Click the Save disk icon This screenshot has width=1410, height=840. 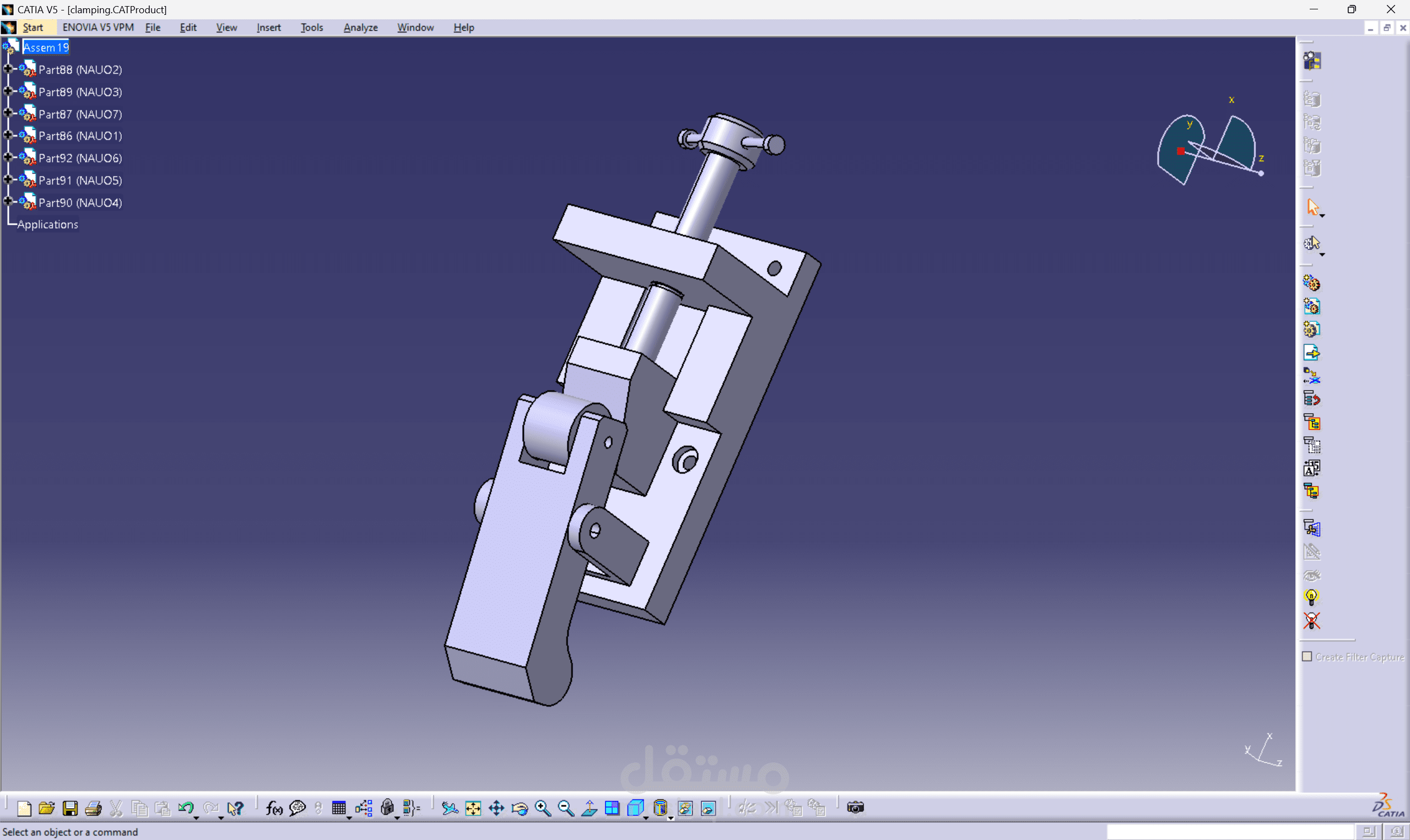[x=70, y=808]
